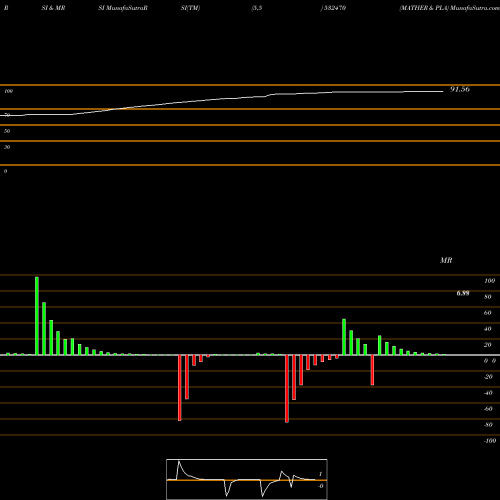
Task: Click the SI MunafaSutraR header text
Action: click(123, 8)
